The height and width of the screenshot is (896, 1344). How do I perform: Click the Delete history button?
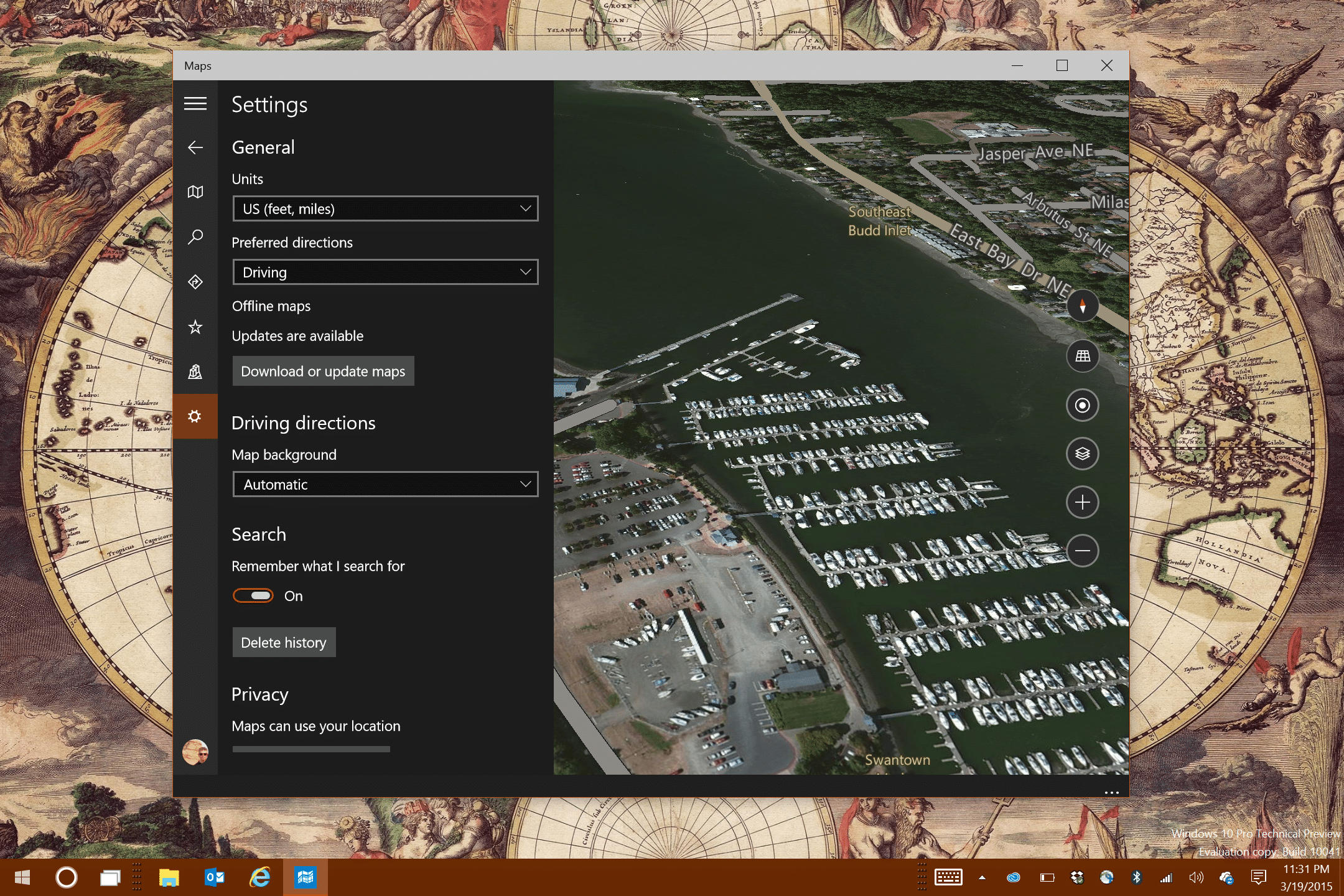pos(284,642)
